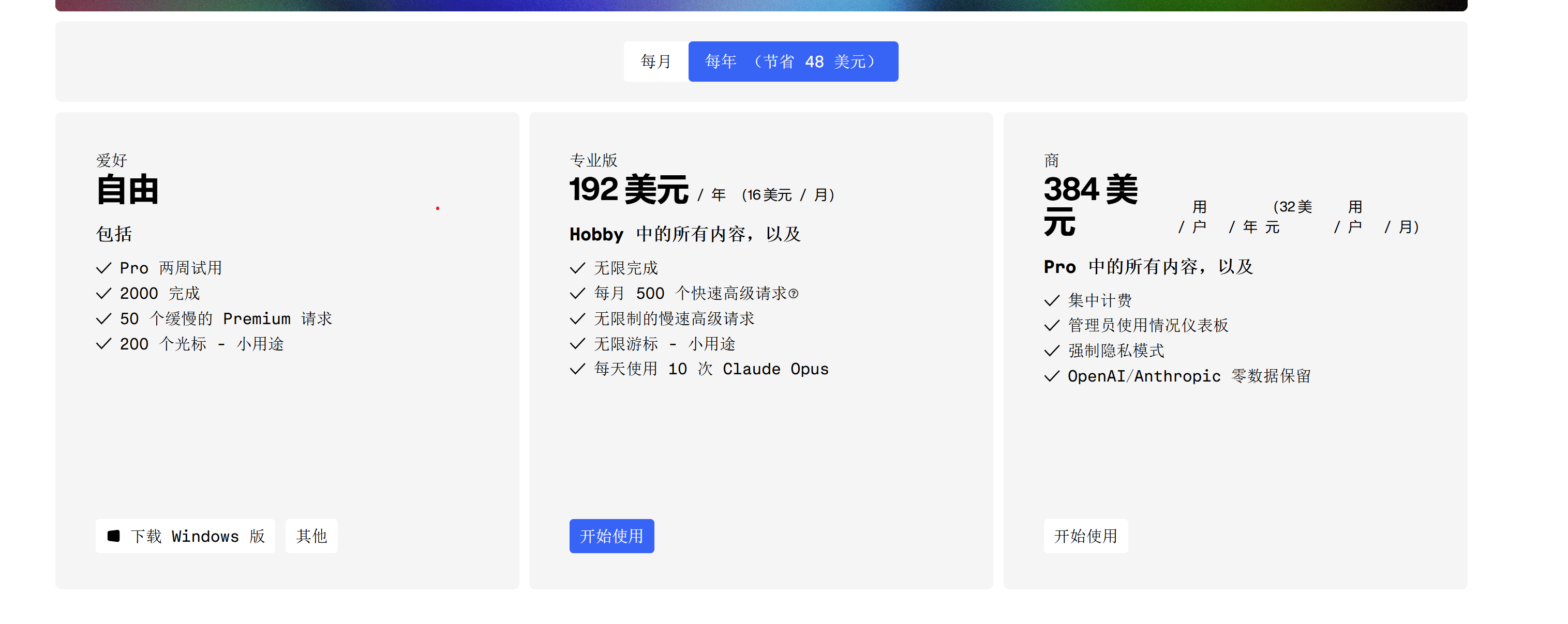This screenshot has height=624, width=1568.
Task: Click the OpenAI/Anthropic 零数据保留 feature text
Action: coord(1189,376)
